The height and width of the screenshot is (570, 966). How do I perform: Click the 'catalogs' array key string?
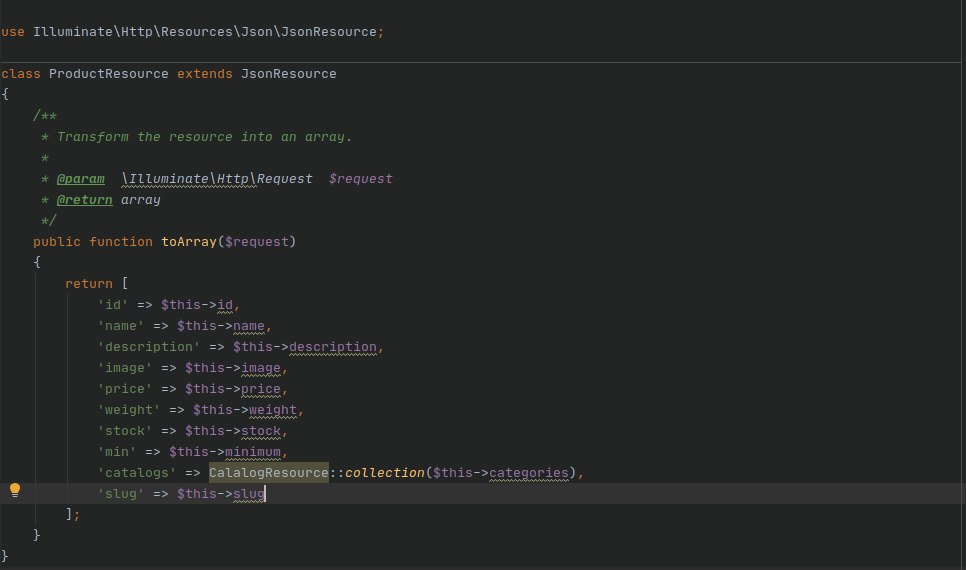pos(137,473)
